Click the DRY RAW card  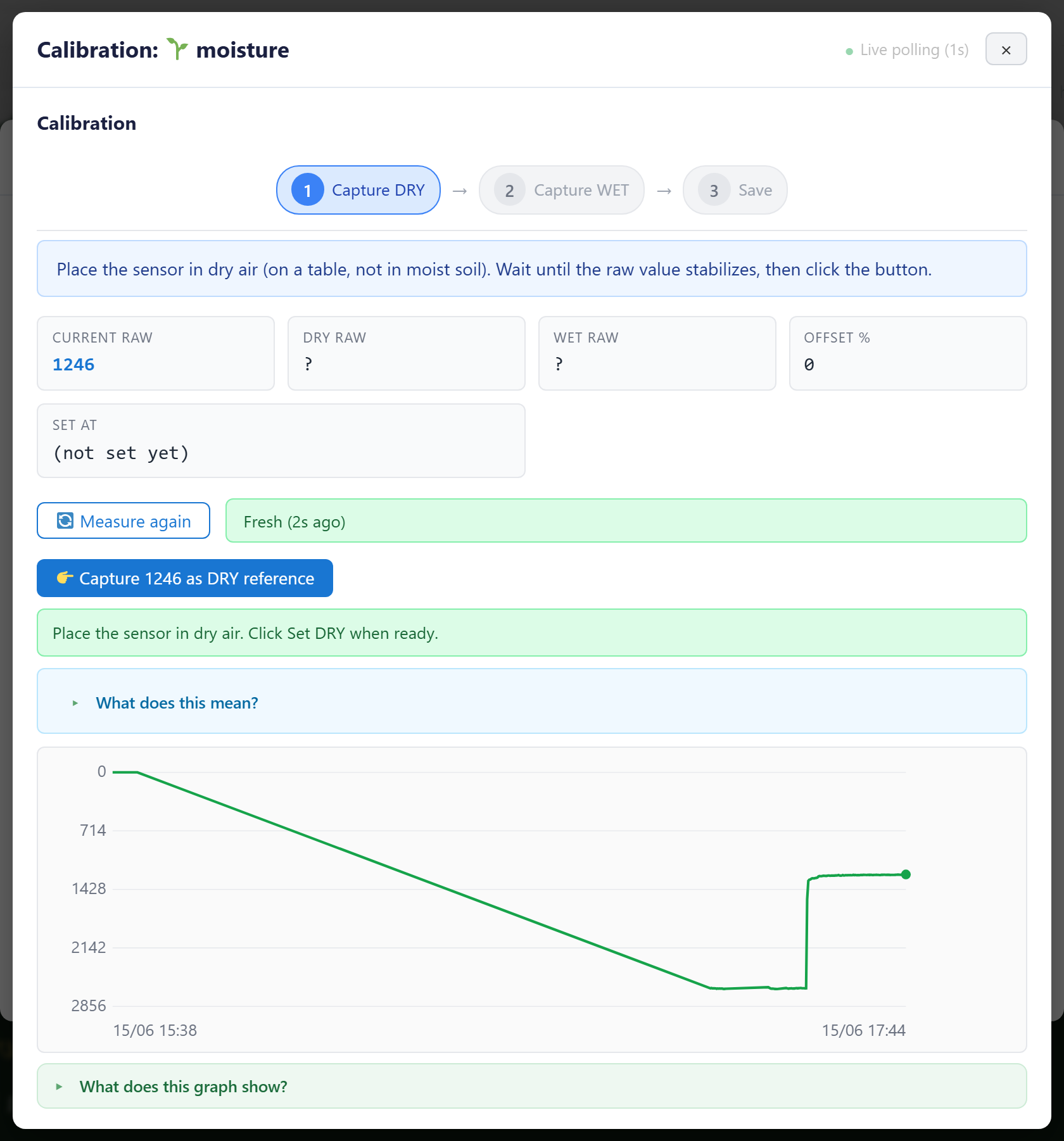click(x=407, y=353)
